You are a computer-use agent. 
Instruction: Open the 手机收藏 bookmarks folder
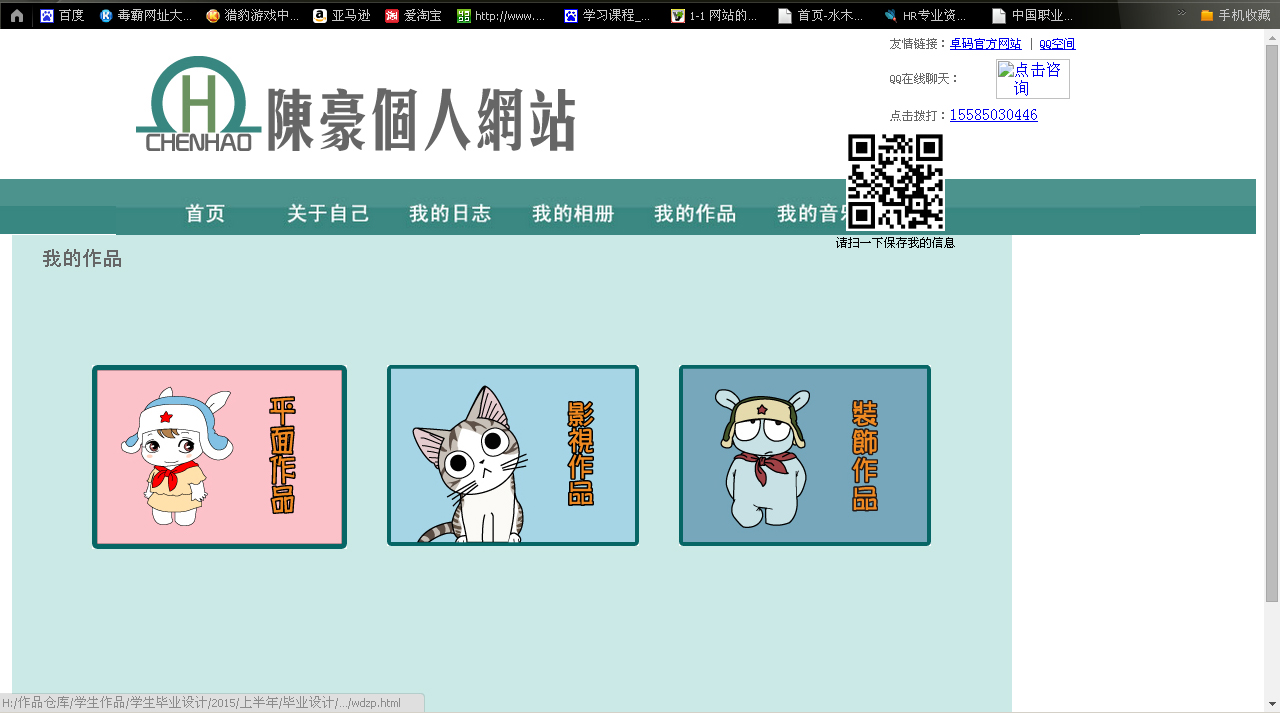[1235, 16]
